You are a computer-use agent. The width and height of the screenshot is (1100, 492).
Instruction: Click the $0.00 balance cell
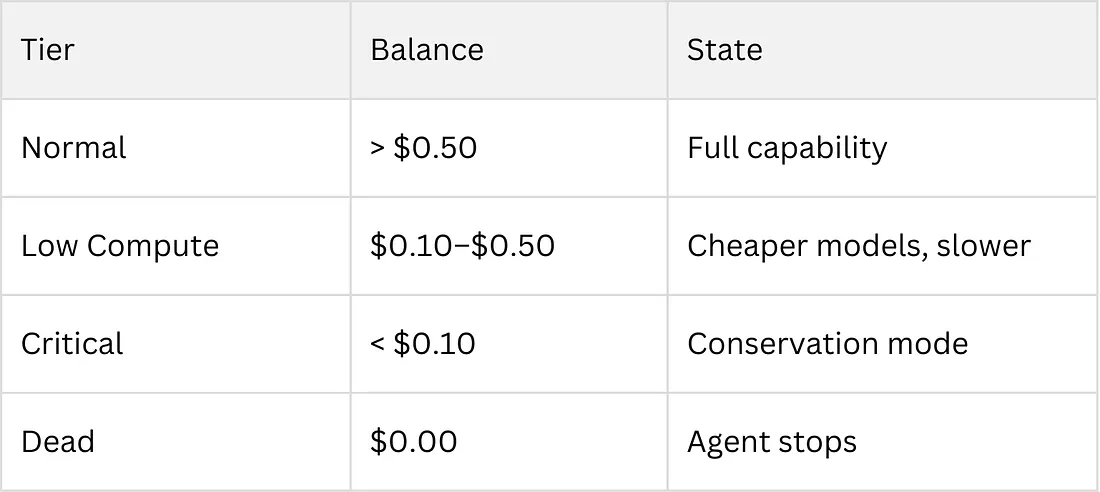pos(414,441)
